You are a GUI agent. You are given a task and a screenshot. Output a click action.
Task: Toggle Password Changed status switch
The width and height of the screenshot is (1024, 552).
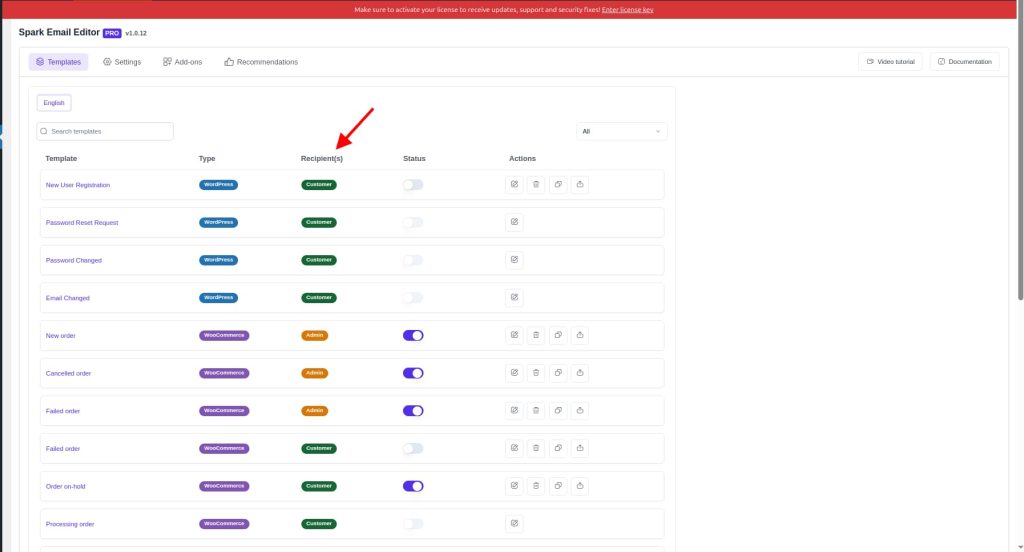[x=413, y=260]
